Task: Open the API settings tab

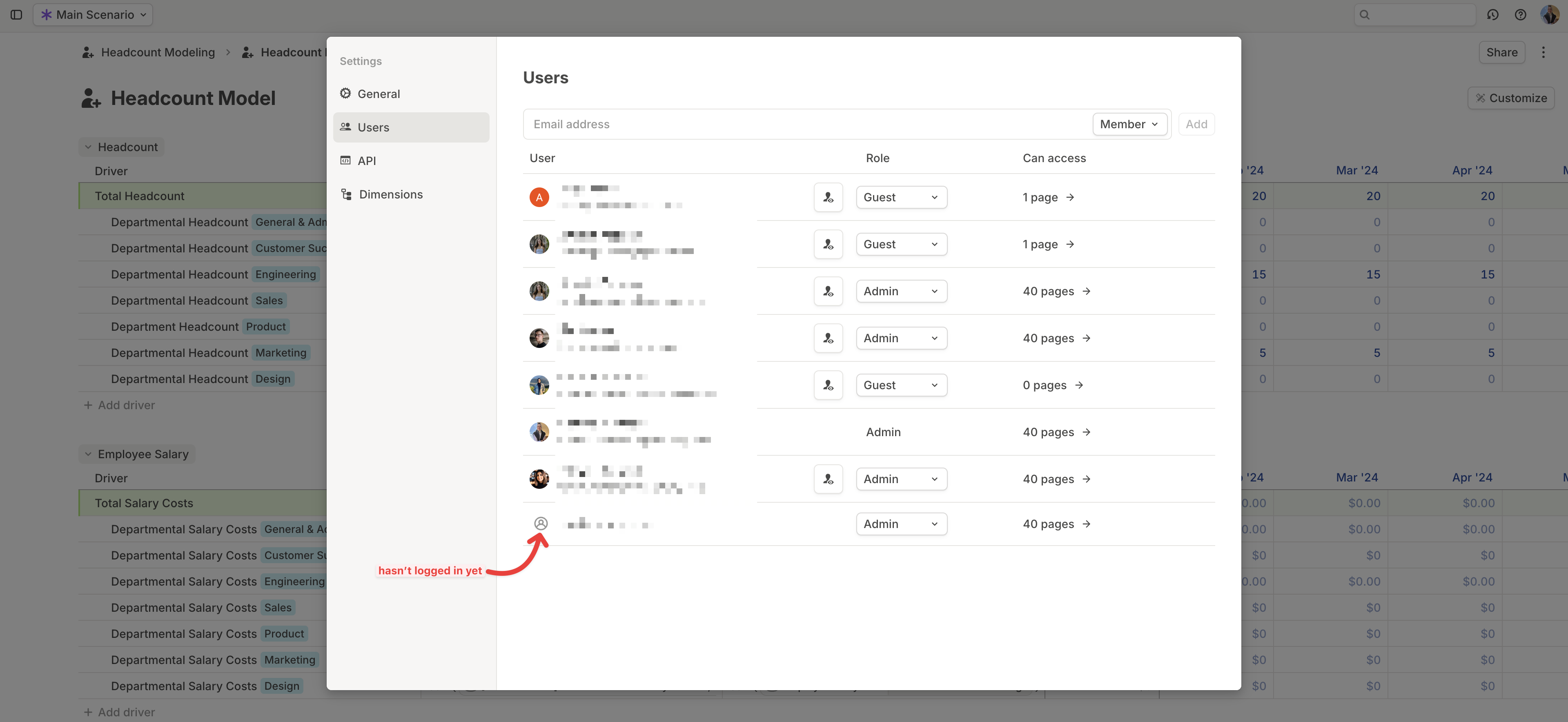Action: tap(366, 161)
